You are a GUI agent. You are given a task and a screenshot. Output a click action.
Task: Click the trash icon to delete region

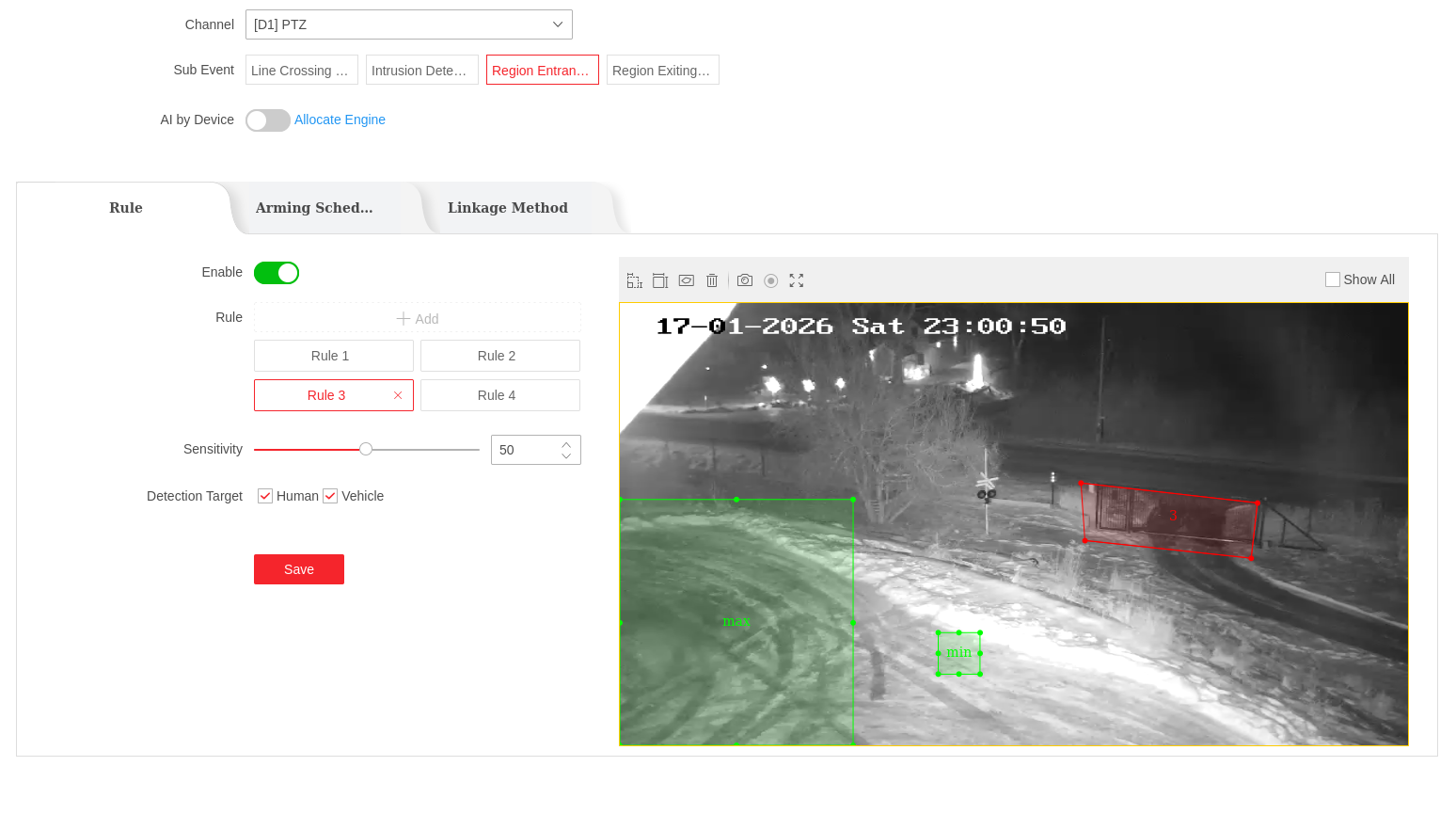(x=712, y=280)
